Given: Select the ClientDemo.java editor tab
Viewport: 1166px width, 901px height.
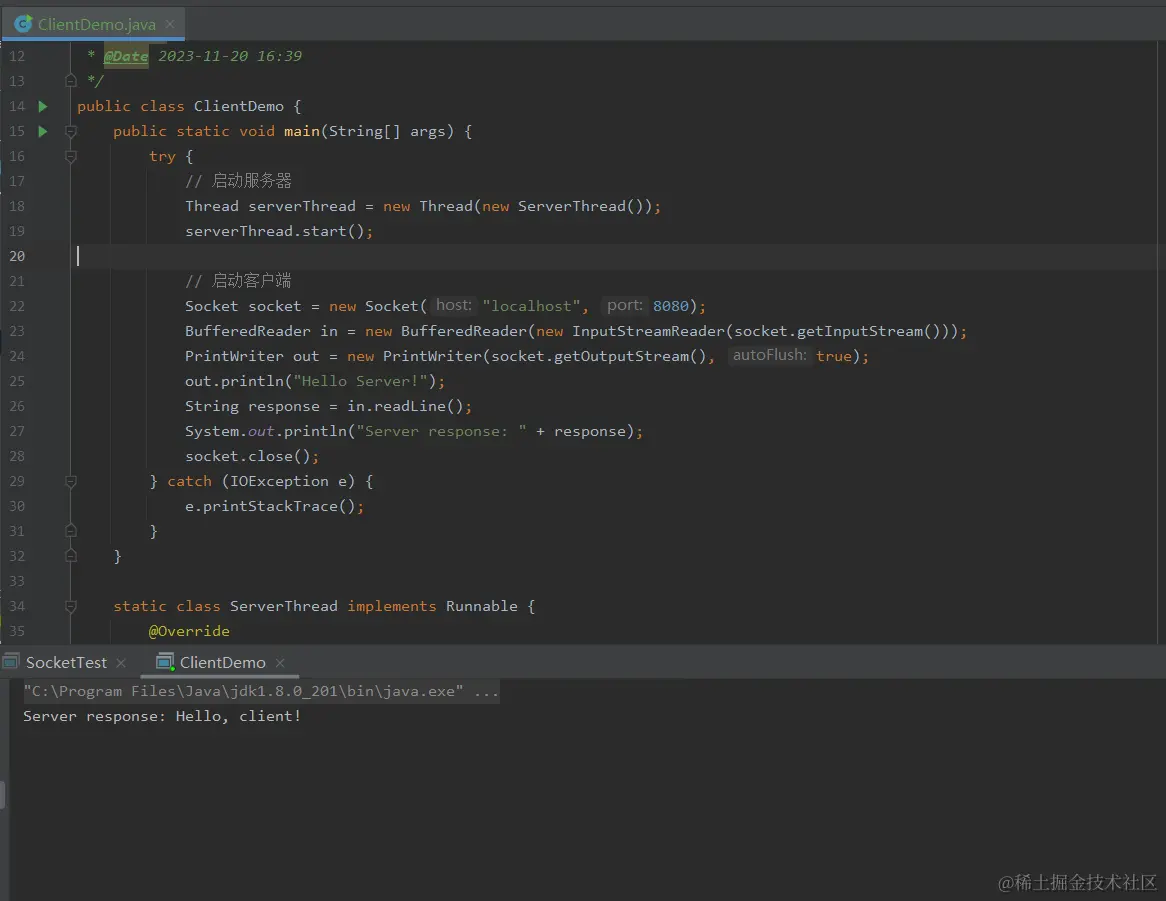Looking at the screenshot, I should pos(94,24).
